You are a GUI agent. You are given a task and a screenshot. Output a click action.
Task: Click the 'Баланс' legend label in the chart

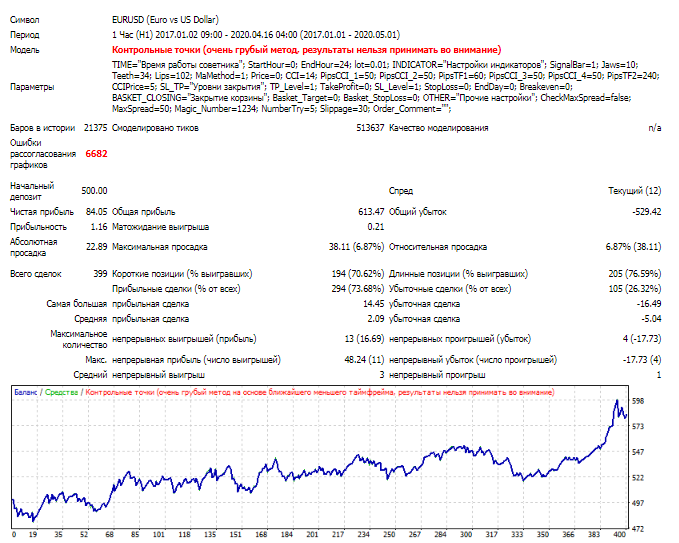click(x=26, y=392)
